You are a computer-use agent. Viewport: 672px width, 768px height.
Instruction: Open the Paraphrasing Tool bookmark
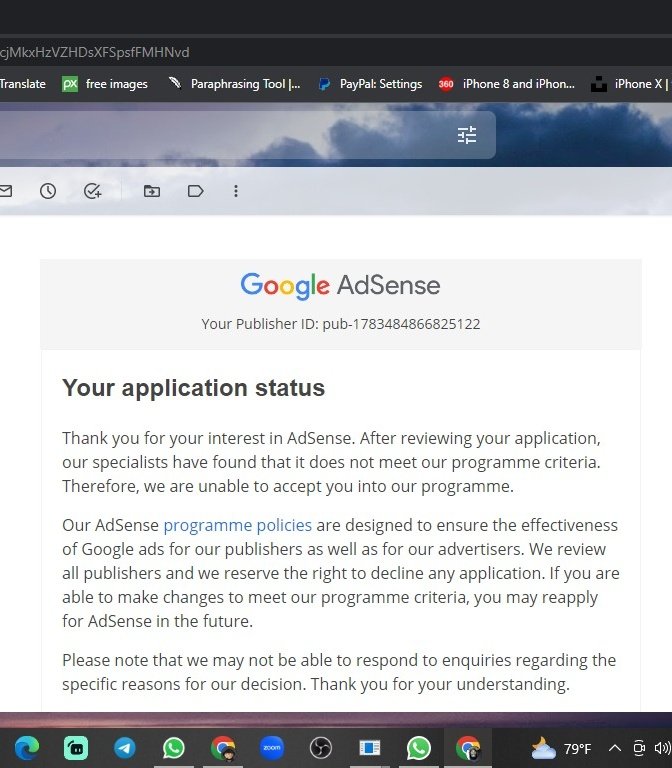coord(234,84)
